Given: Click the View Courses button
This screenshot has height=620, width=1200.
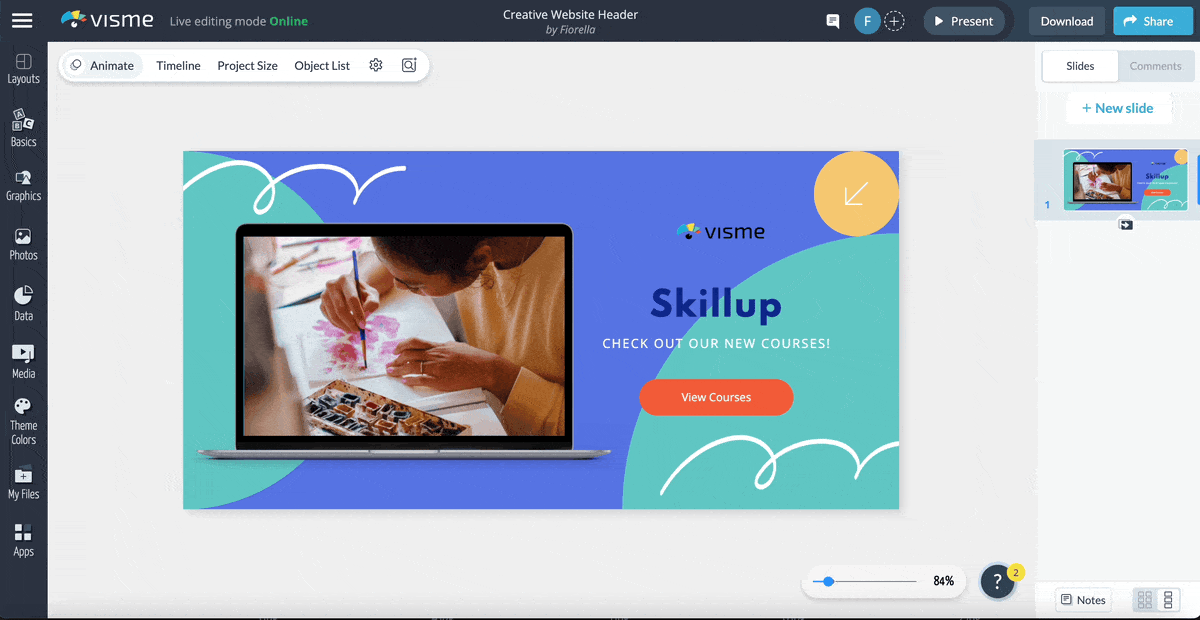Looking at the screenshot, I should pyautogui.click(x=716, y=397).
